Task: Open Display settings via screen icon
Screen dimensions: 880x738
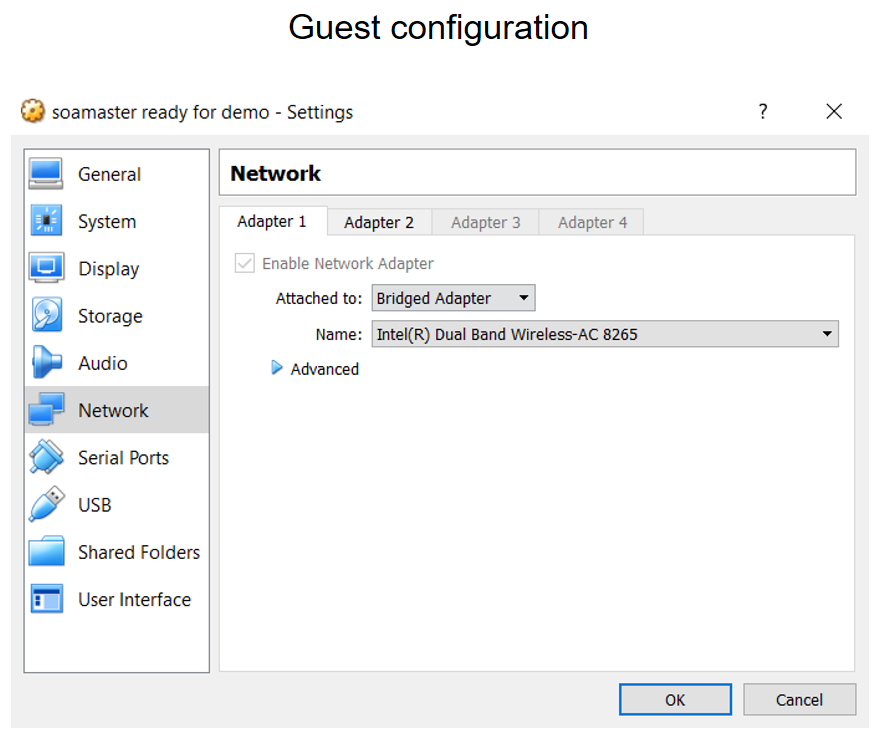Action: pyautogui.click(x=46, y=268)
